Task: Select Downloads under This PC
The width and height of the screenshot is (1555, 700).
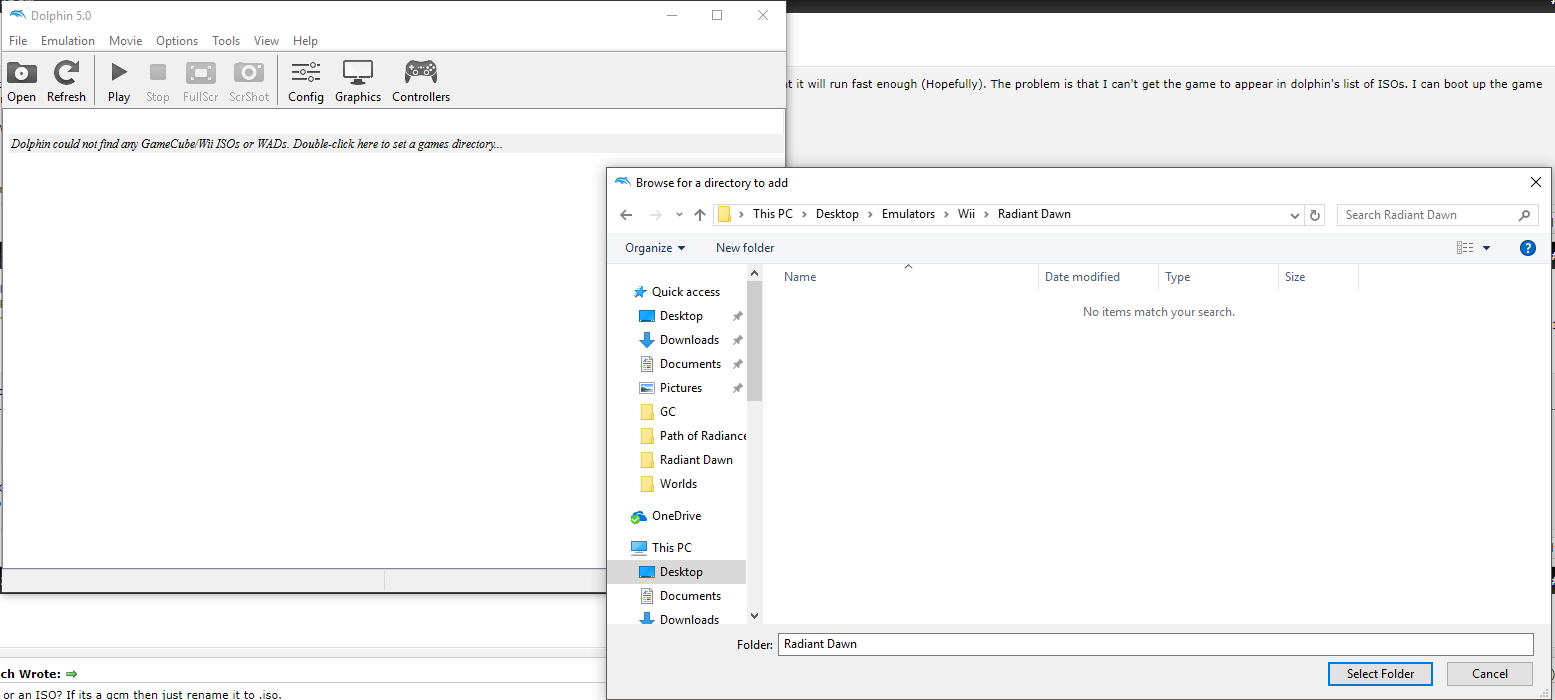Action: tap(689, 620)
